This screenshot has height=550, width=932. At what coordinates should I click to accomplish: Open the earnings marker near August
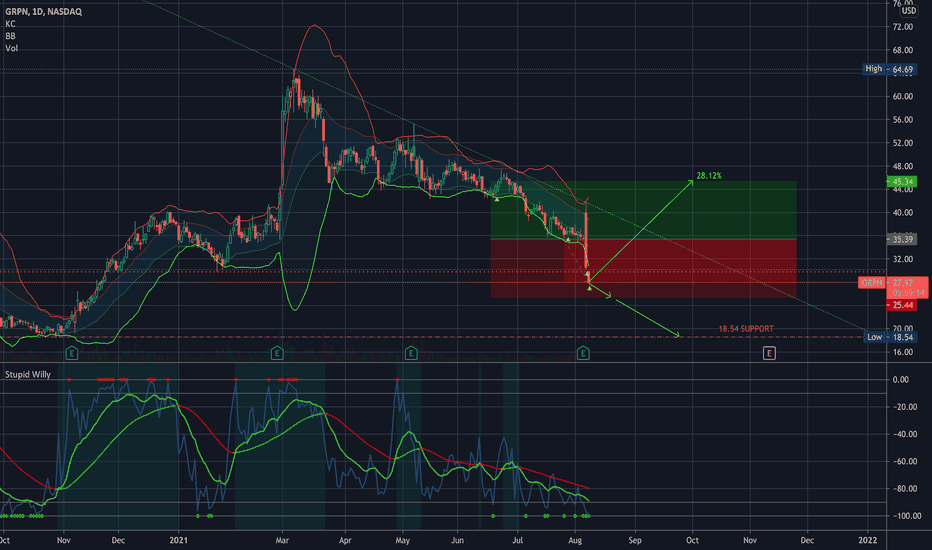click(x=583, y=354)
